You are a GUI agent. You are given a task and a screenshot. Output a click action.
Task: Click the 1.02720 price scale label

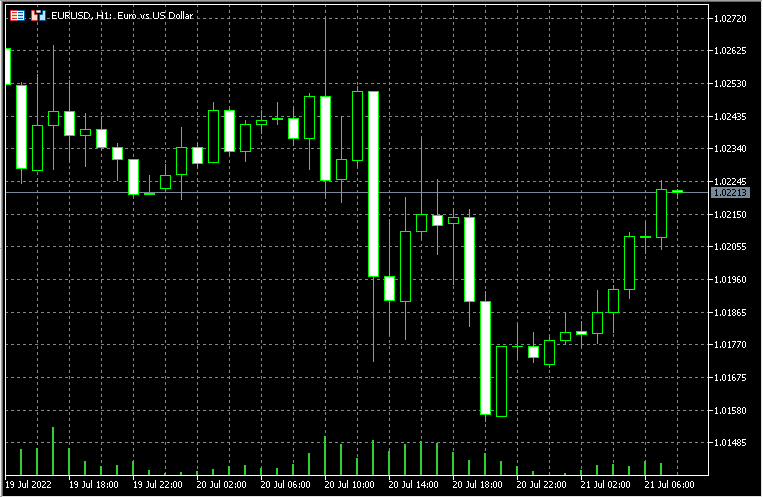point(730,18)
